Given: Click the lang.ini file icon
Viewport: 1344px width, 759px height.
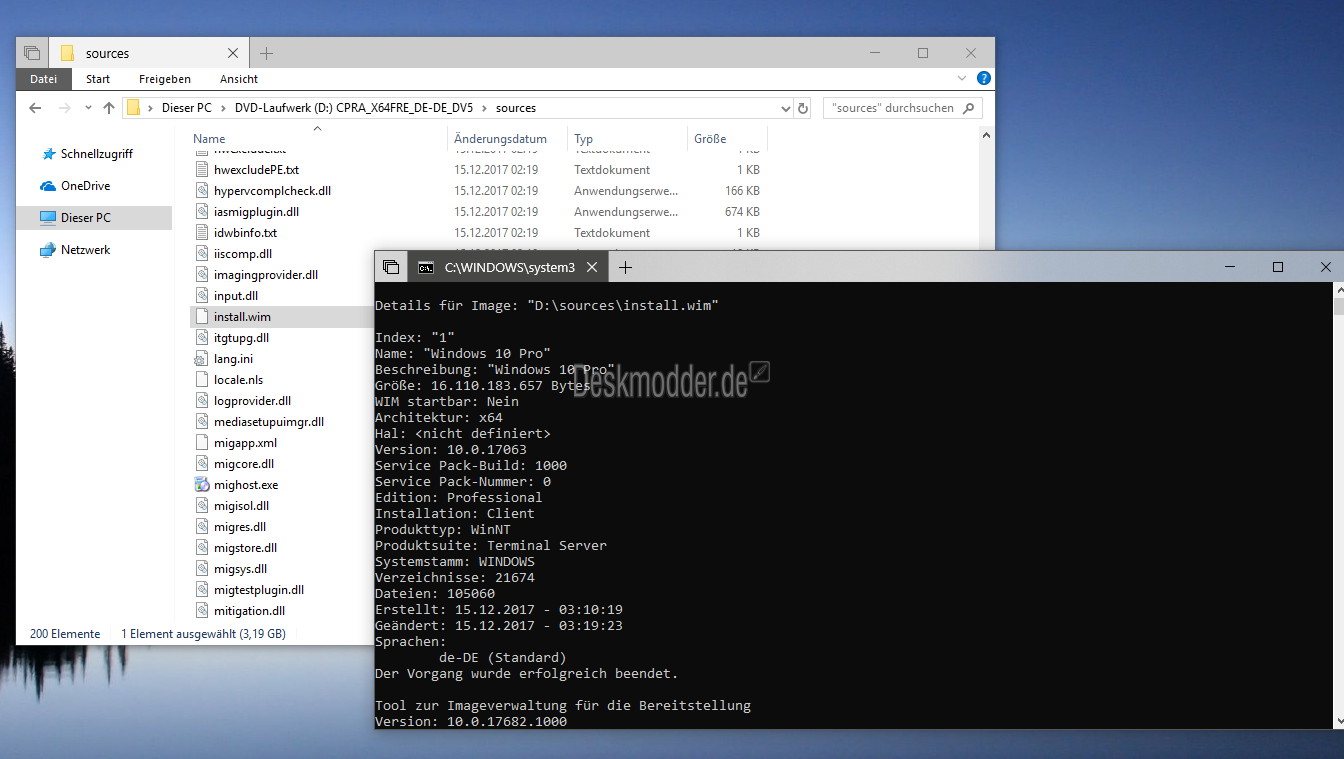Looking at the screenshot, I should [x=202, y=359].
